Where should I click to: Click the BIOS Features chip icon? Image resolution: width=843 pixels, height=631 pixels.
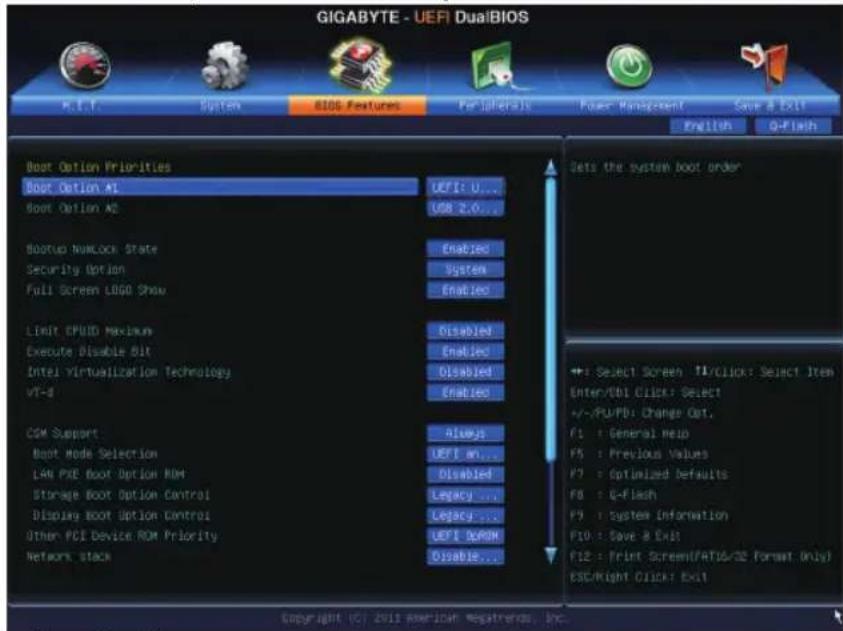coord(360,66)
